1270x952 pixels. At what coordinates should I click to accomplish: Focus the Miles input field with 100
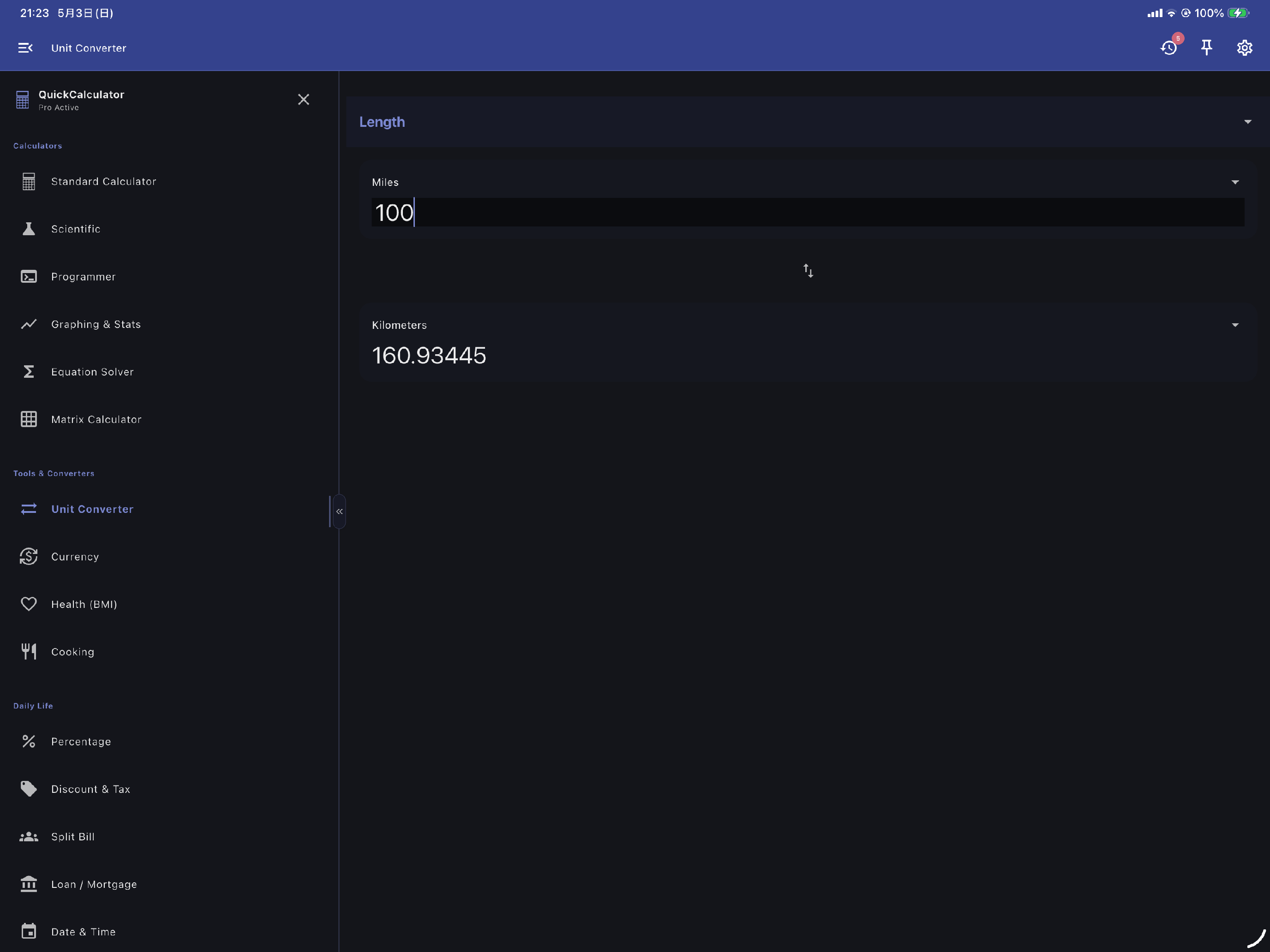tap(808, 212)
